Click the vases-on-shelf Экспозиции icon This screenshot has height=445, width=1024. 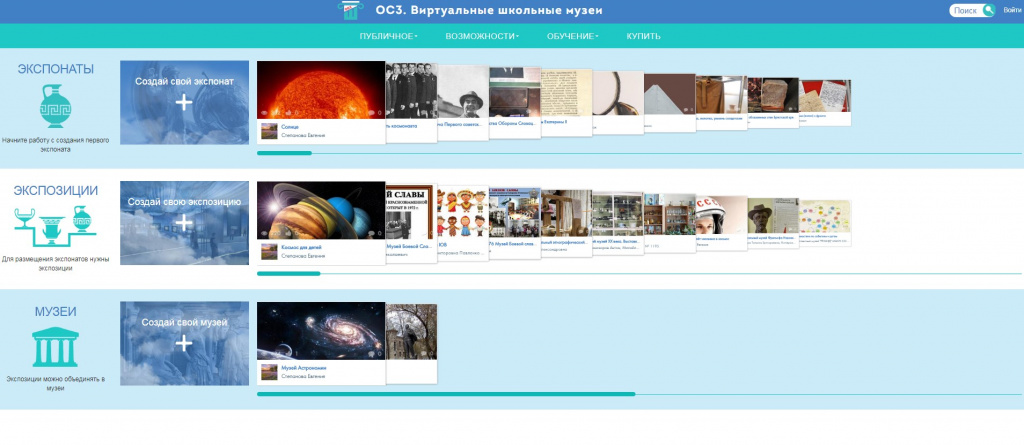pos(56,225)
